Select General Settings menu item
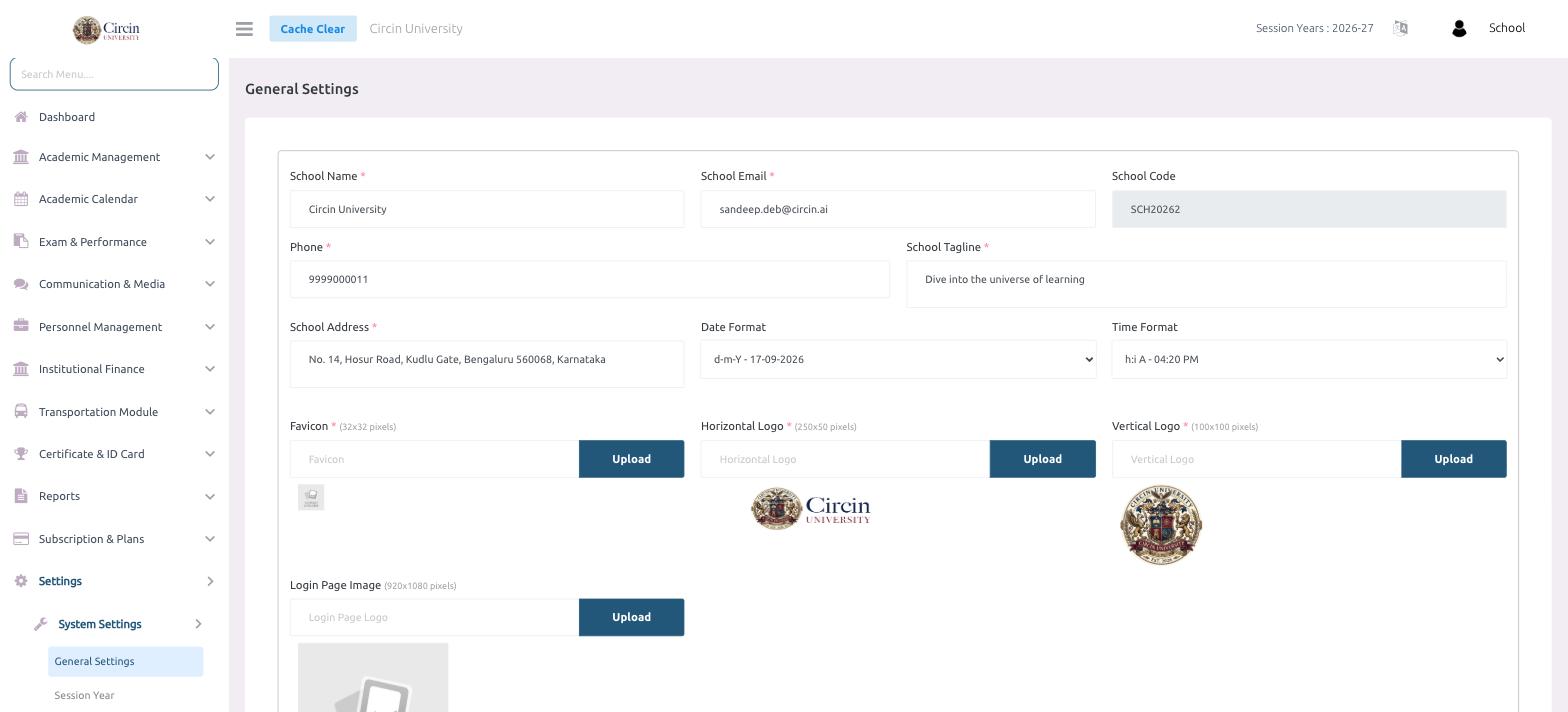The height and width of the screenshot is (712, 1568). 125,661
